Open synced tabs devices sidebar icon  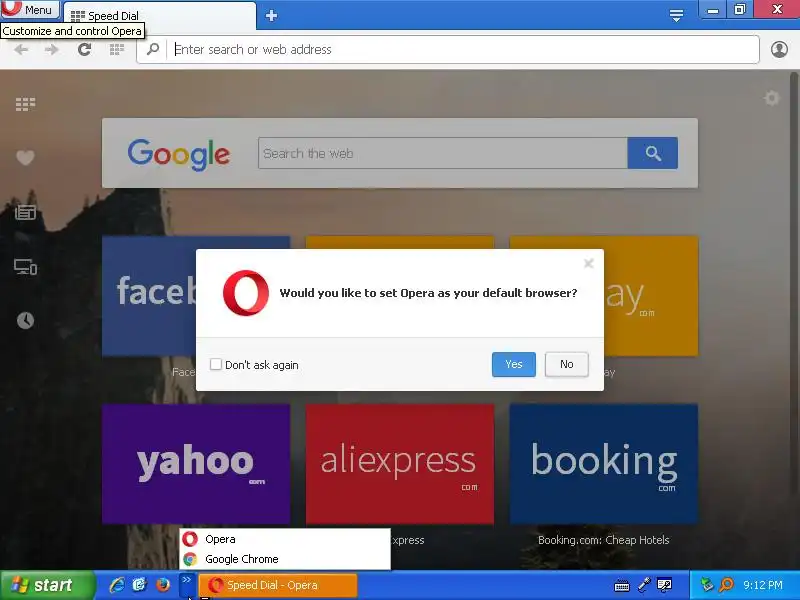[26, 266]
